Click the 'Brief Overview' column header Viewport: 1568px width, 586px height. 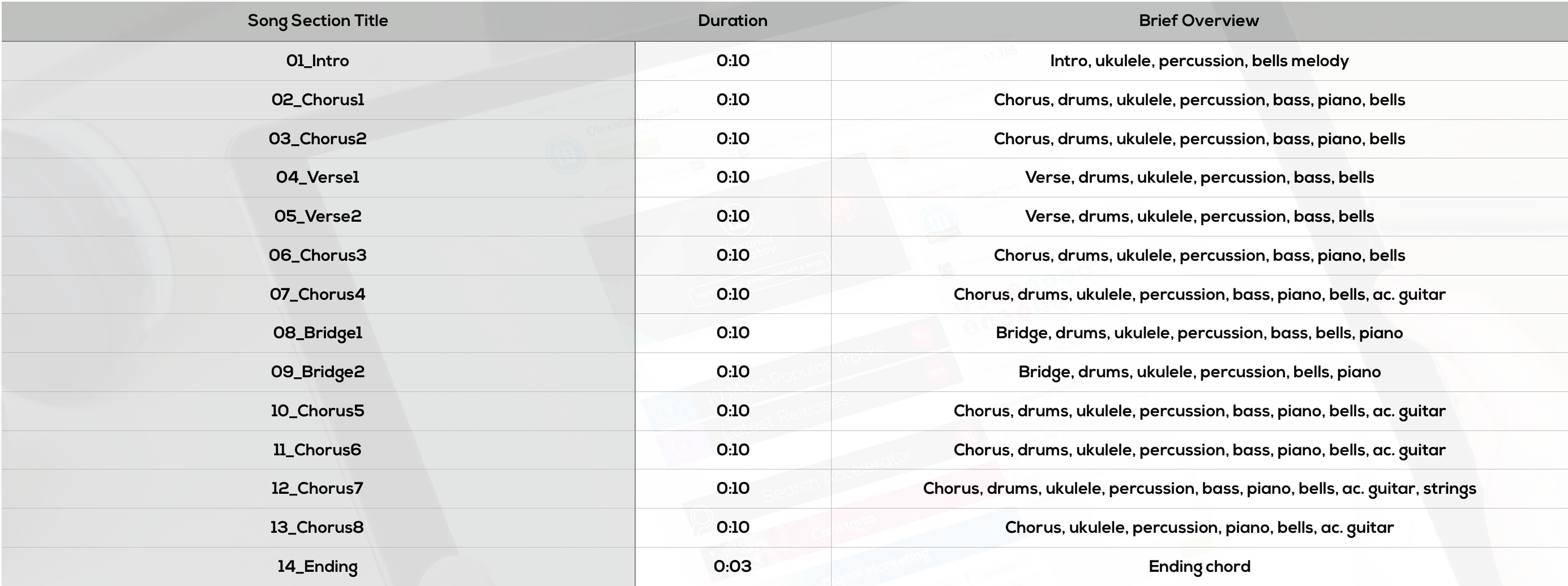[x=1198, y=21]
